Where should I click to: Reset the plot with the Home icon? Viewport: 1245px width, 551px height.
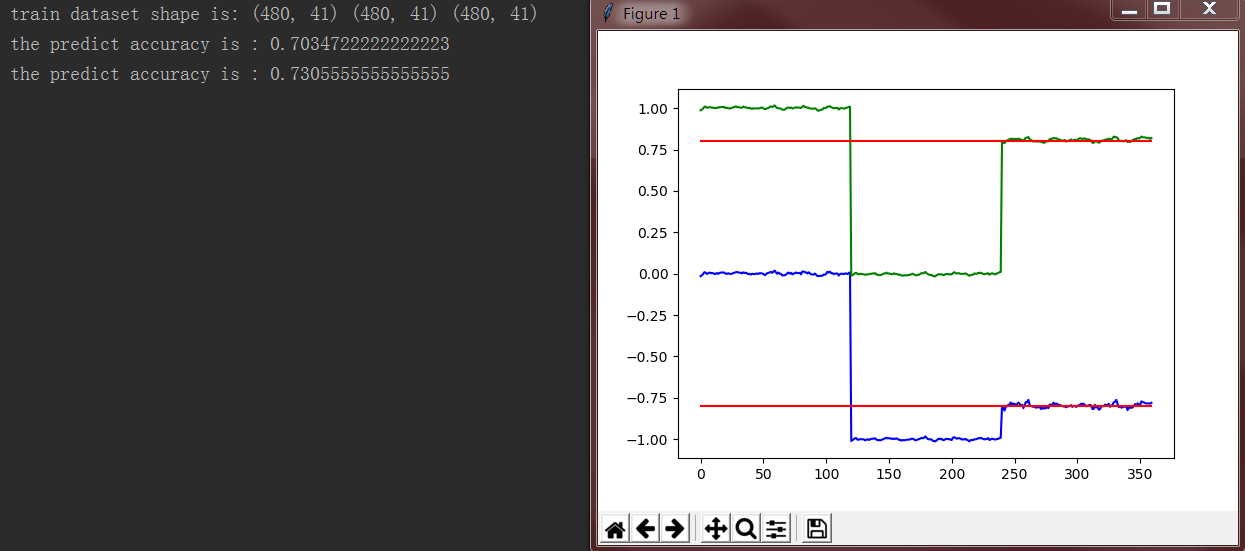[616, 529]
